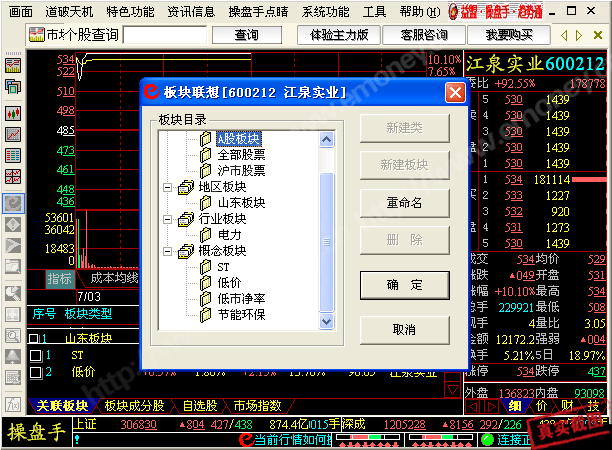Open the 特色功能 menu
The width and height of the screenshot is (612, 450).
(130, 12)
